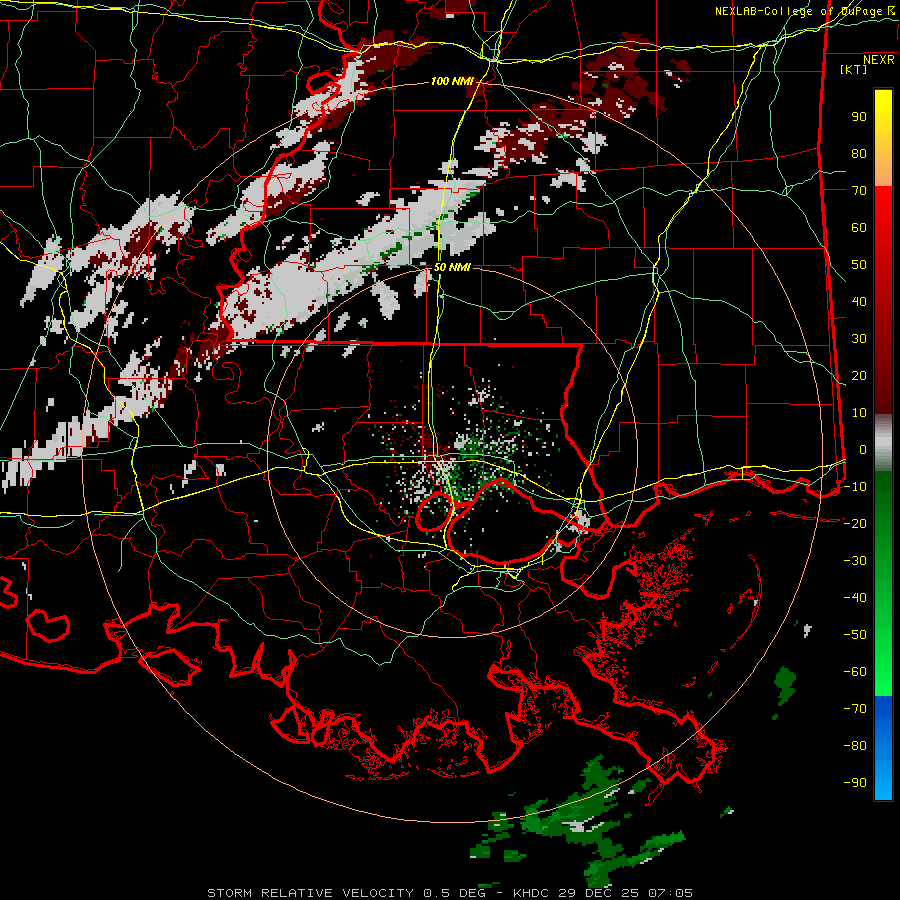The width and height of the screenshot is (900, 900).
Task: Click the -90 value on velocity scale
Action: pos(855,783)
